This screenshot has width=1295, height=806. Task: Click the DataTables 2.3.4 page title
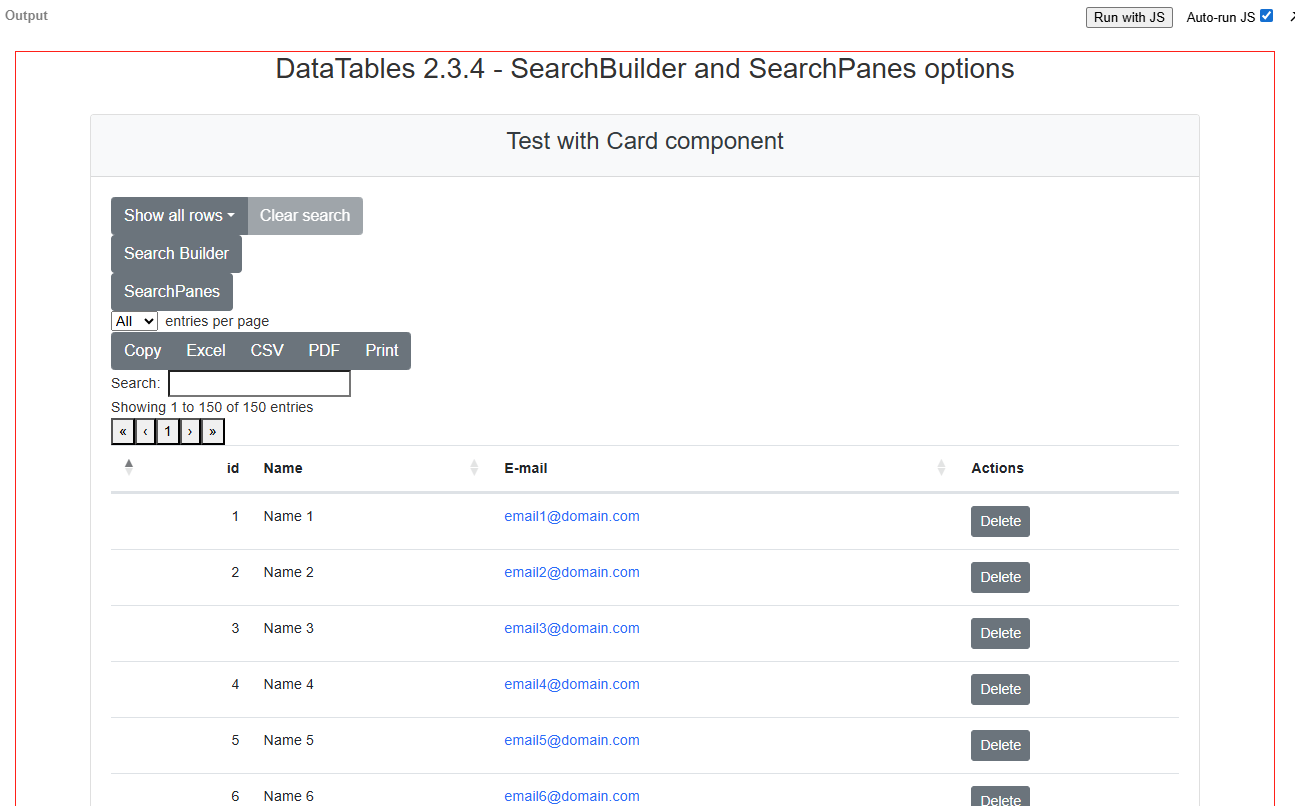[645, 69]
